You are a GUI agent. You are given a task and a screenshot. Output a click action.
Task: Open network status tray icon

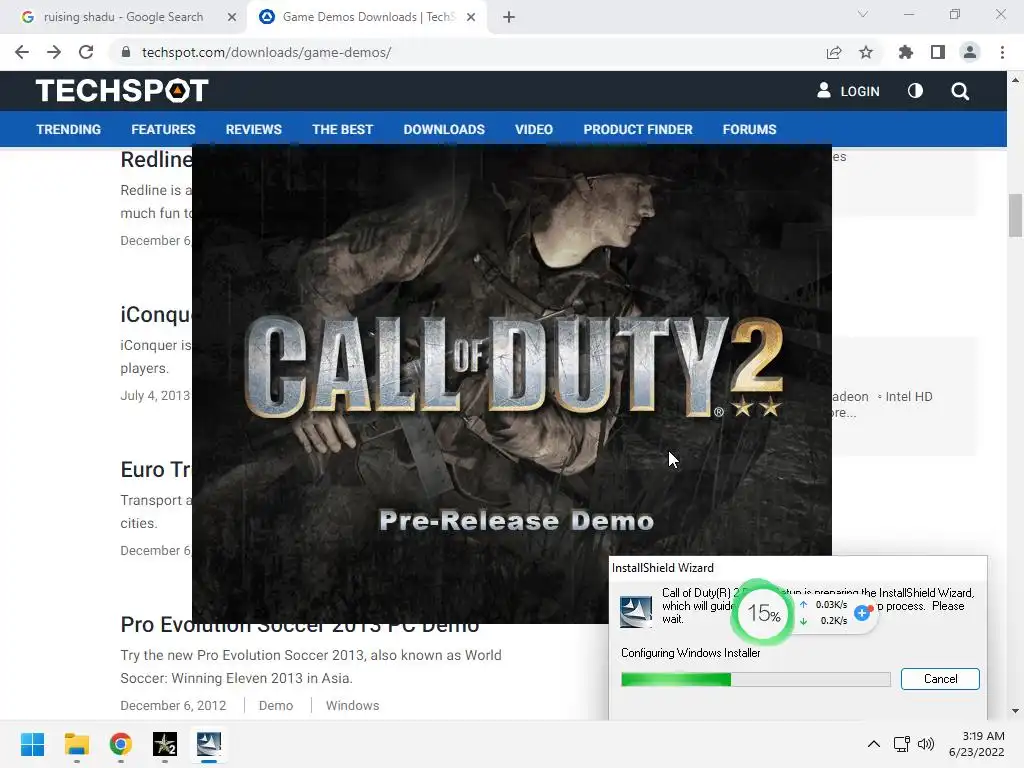(x=902, y=744)
